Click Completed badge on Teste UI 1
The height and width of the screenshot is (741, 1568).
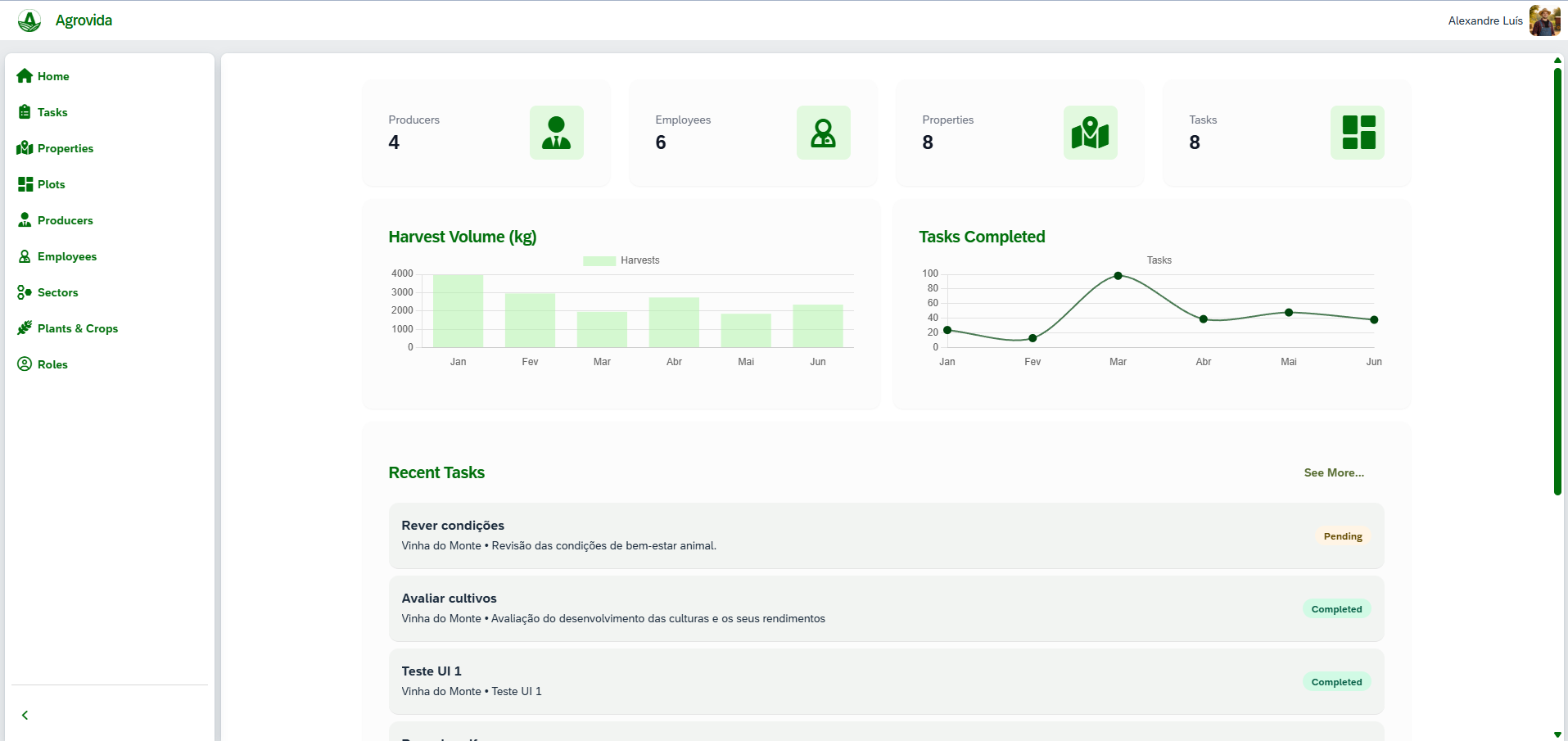tap(1336, 682)
